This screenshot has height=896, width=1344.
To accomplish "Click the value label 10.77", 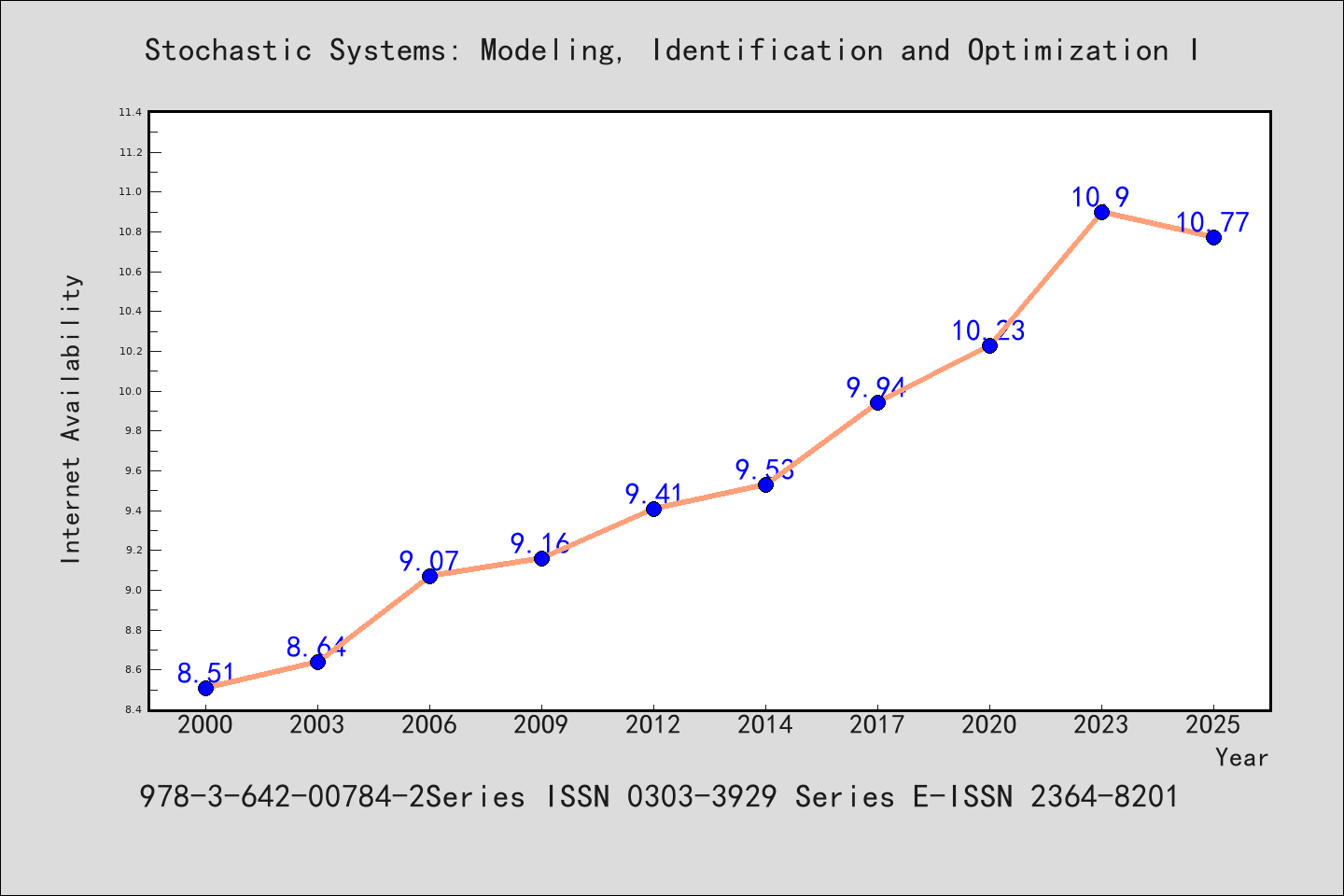I will click(1212, 222).
